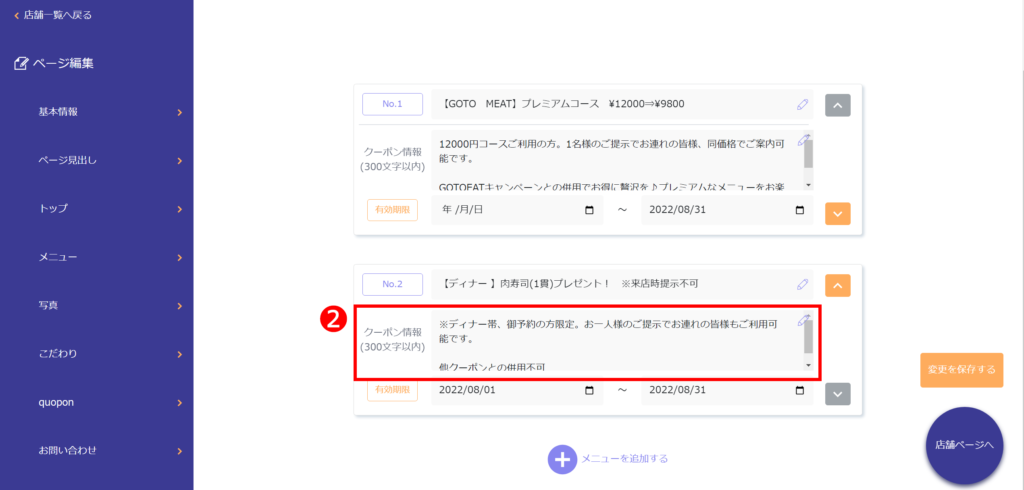Screen dimensions: 1024x490
Task: Move coupon No.1 down with orange arrow
Action: [x=837, y=213]
